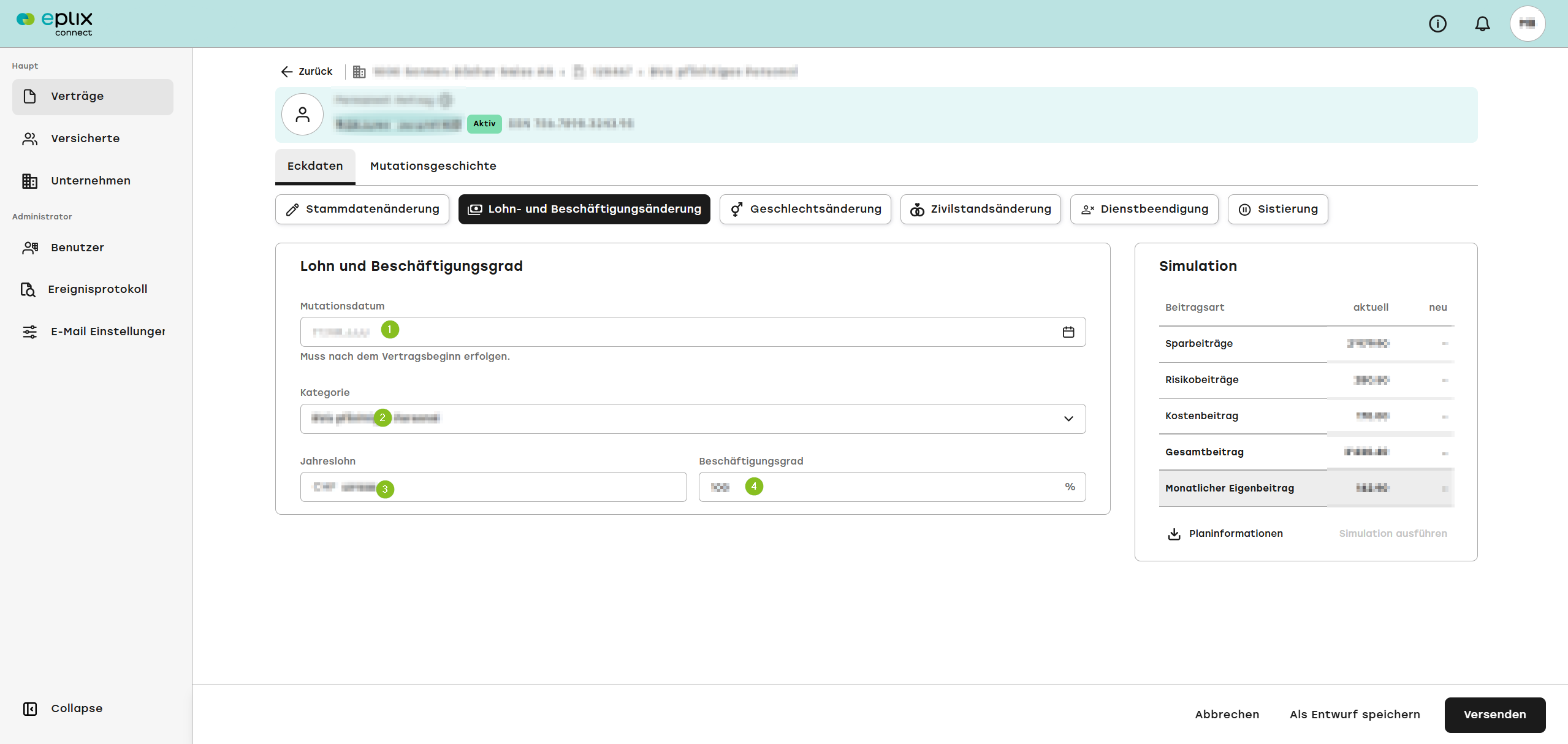Click the gender icon on Geschlechtsänderung

[x=737, y=210]
